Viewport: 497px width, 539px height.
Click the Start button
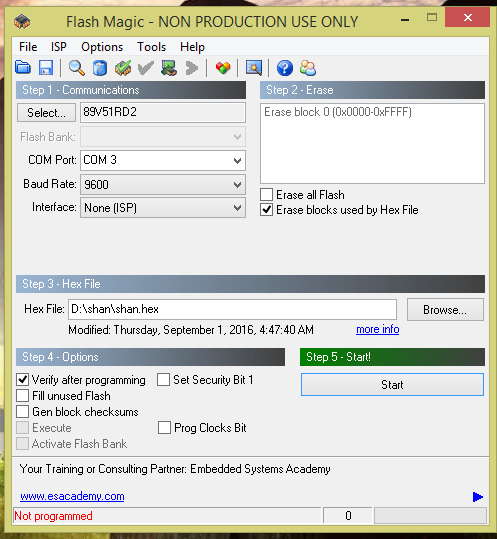392,384
